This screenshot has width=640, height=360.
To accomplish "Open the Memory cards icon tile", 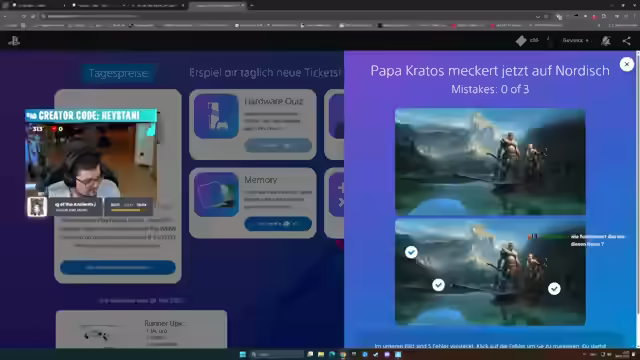I will click(x=216, y=194).
